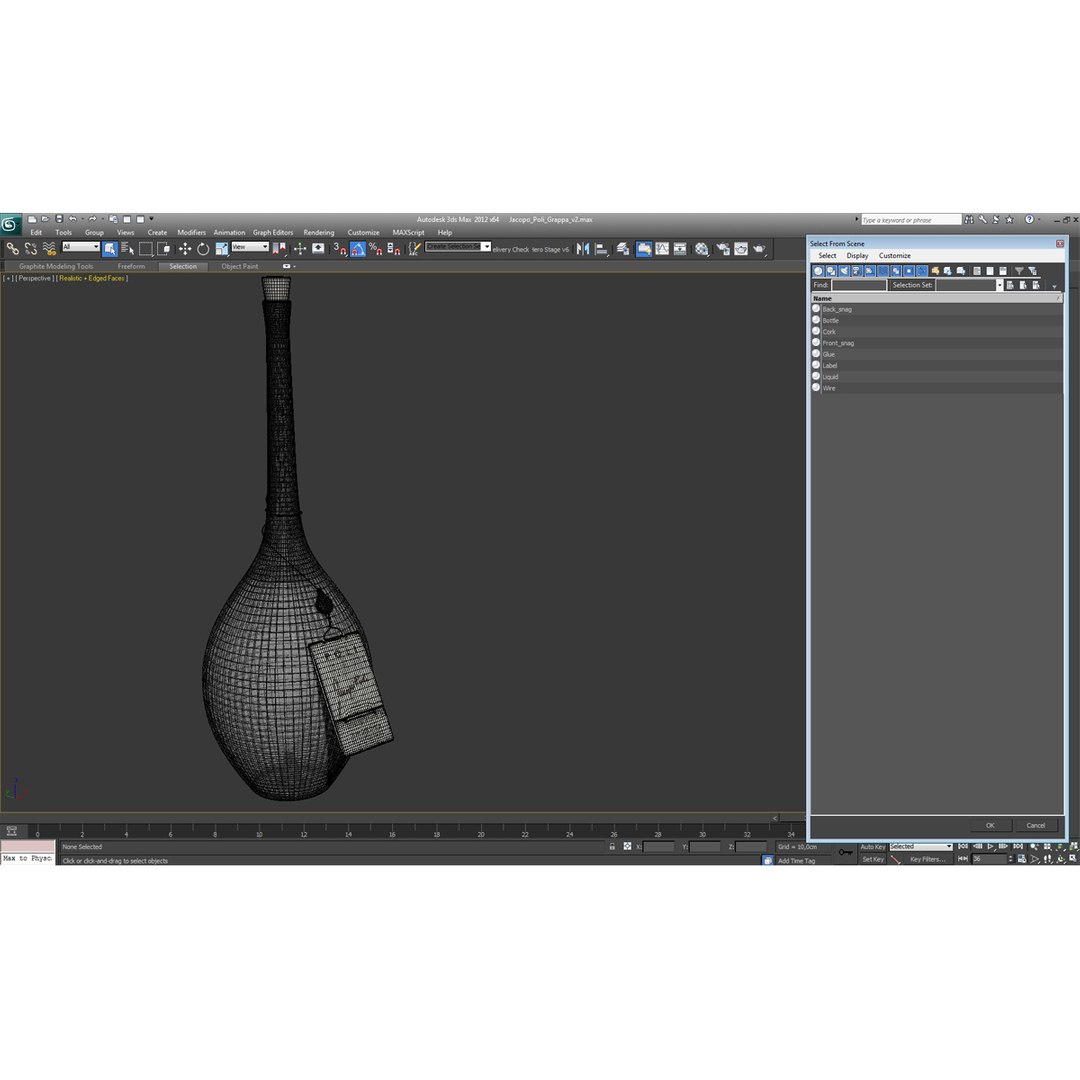
Task: Open the Select by Name tool
Action: 127,249
